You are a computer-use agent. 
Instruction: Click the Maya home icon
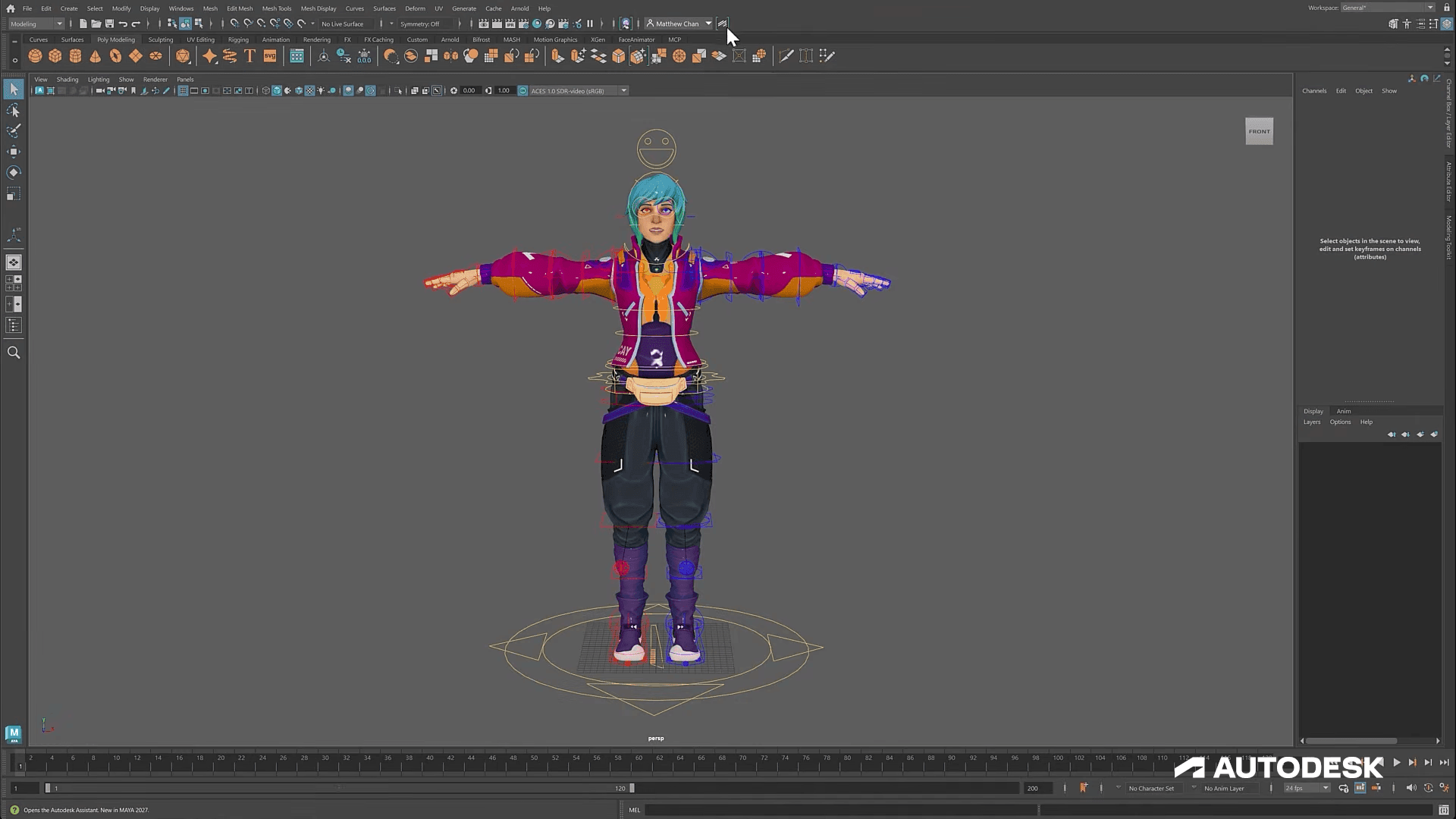tap(11, 8)
